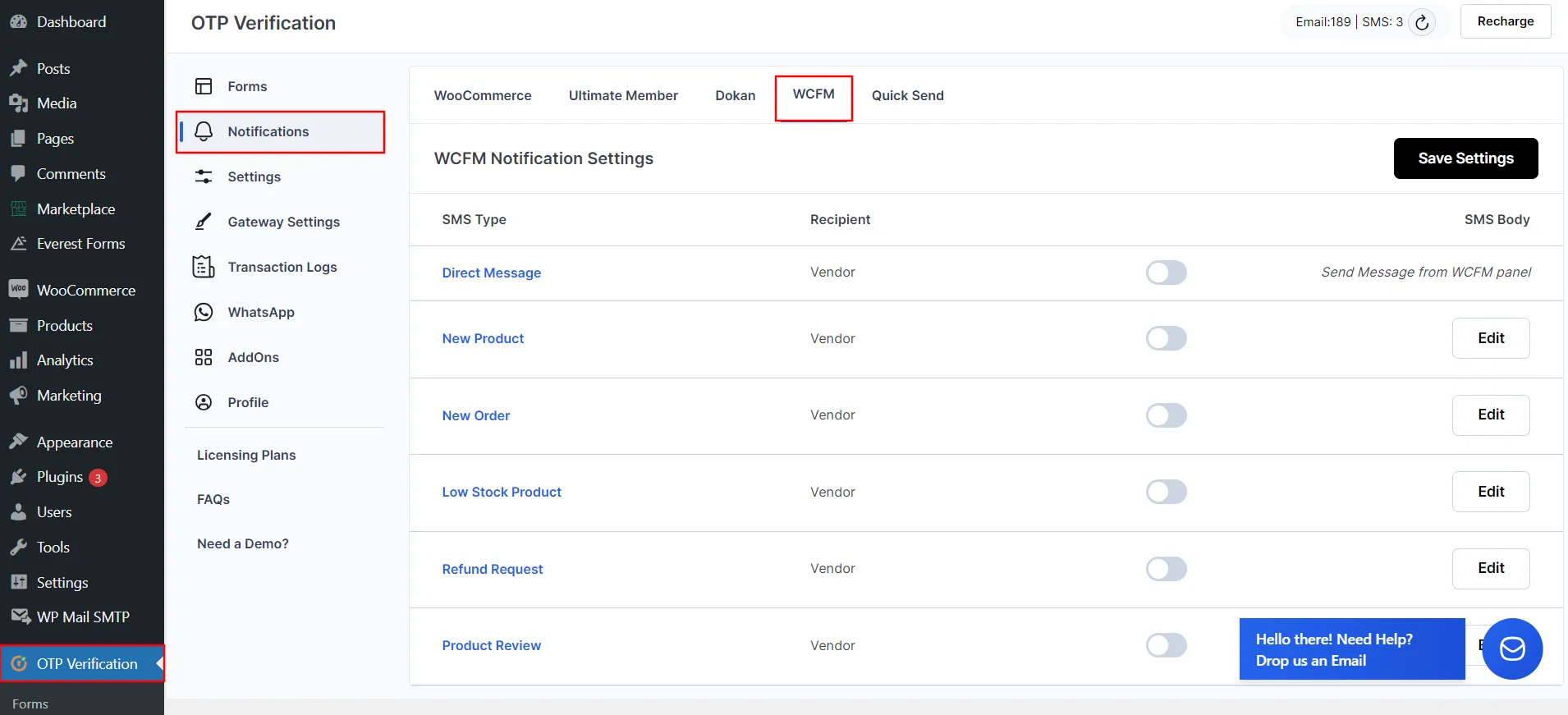
Task: Click the Profile avatar icon
Action: pyautogui.click(x=204, y=402)
